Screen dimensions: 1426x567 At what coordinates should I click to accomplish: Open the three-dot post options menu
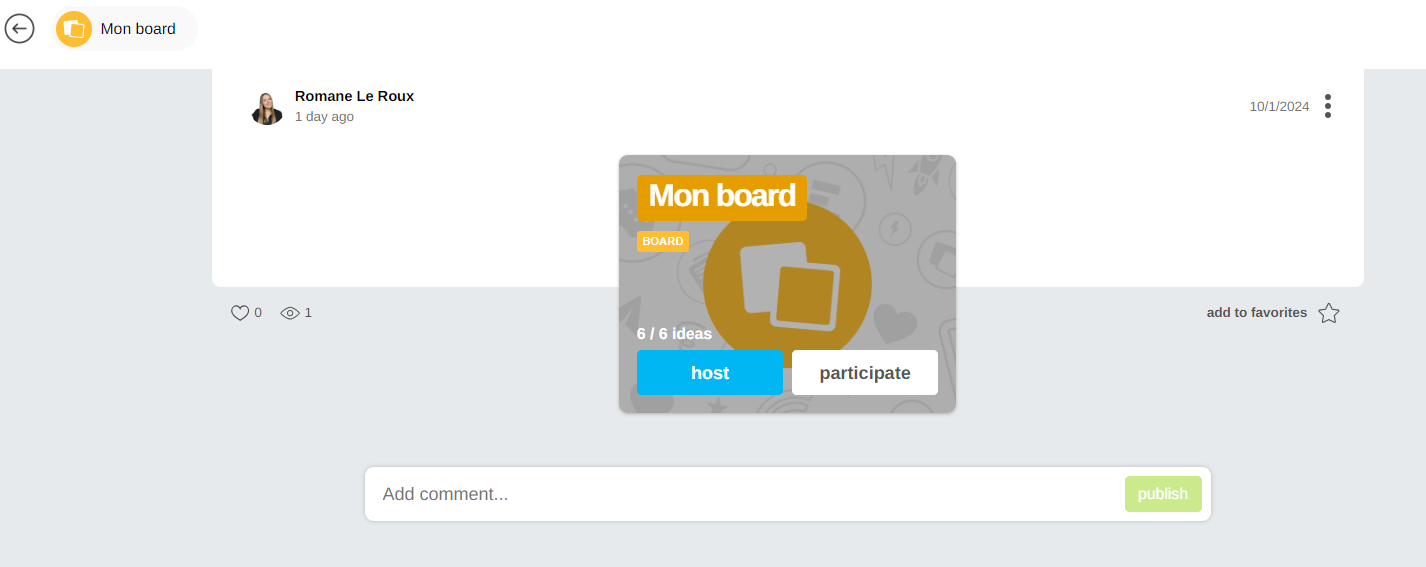1327,106
